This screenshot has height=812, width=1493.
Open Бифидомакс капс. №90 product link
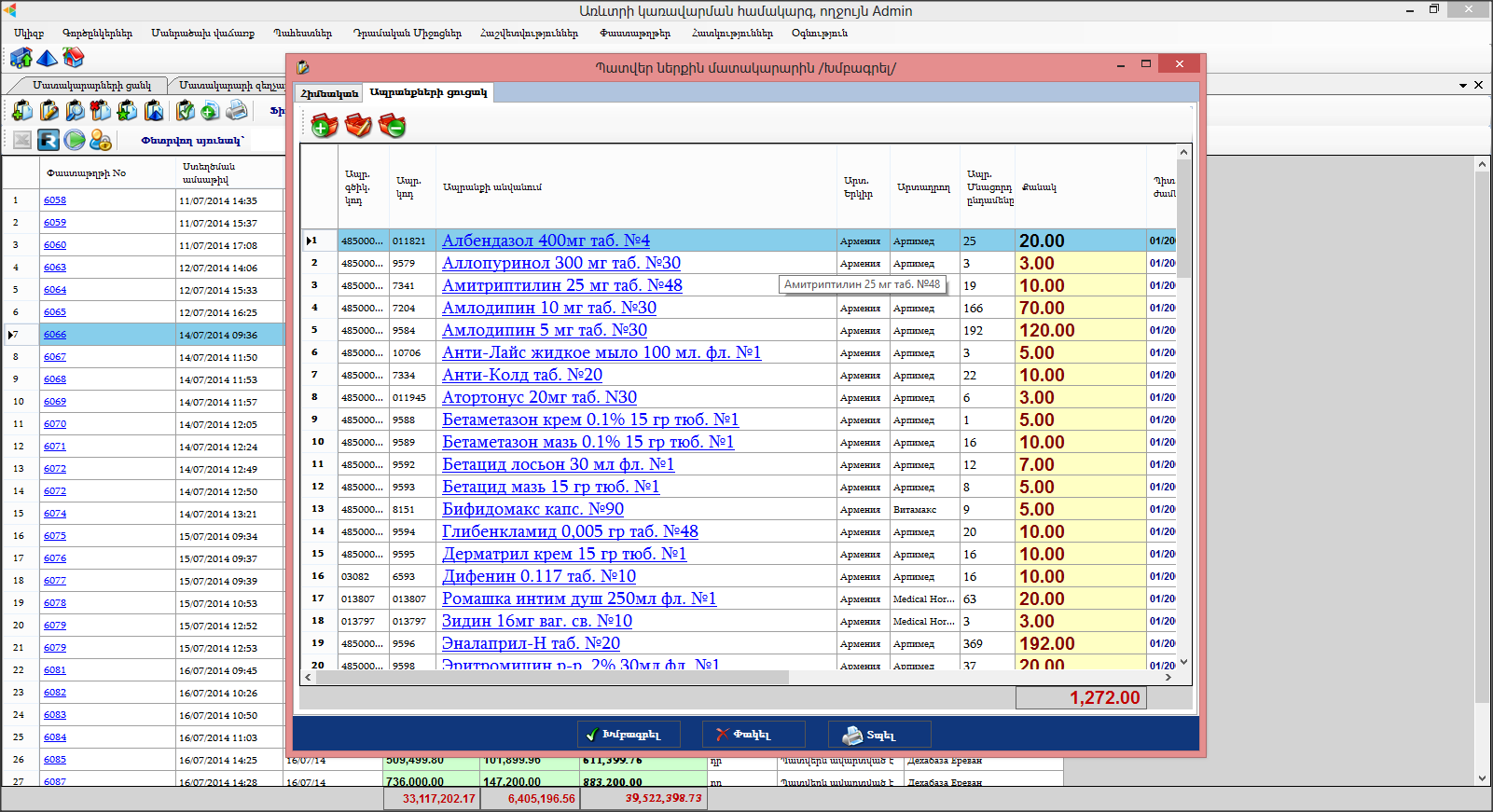pyautogui.click(x=532, y=509)
